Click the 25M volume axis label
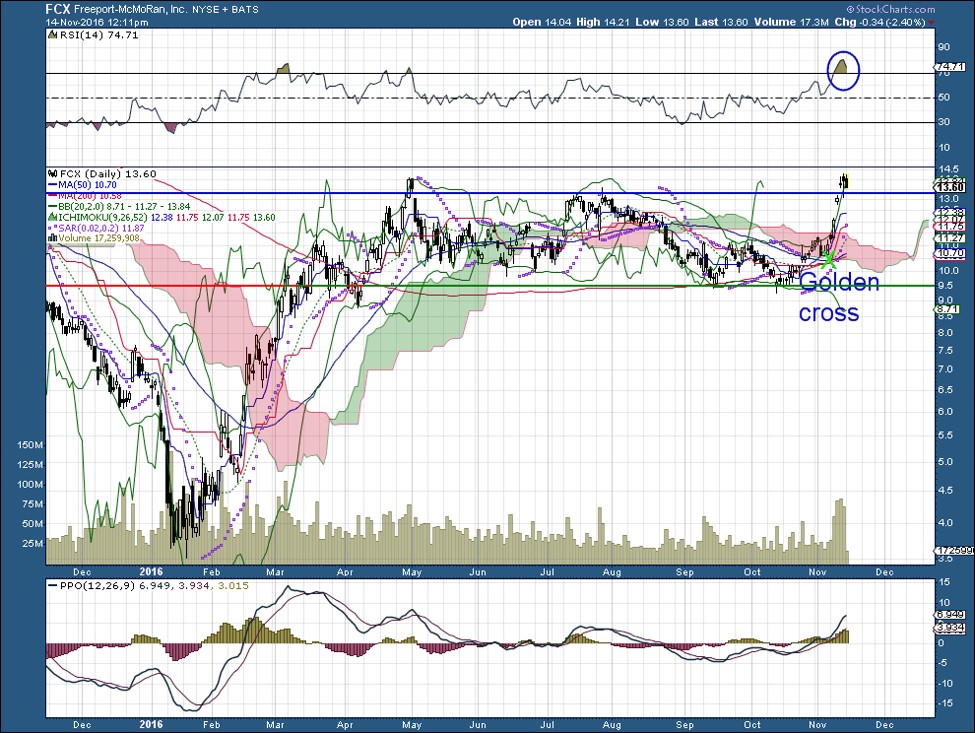975x733 pixels. coord(32,543)
